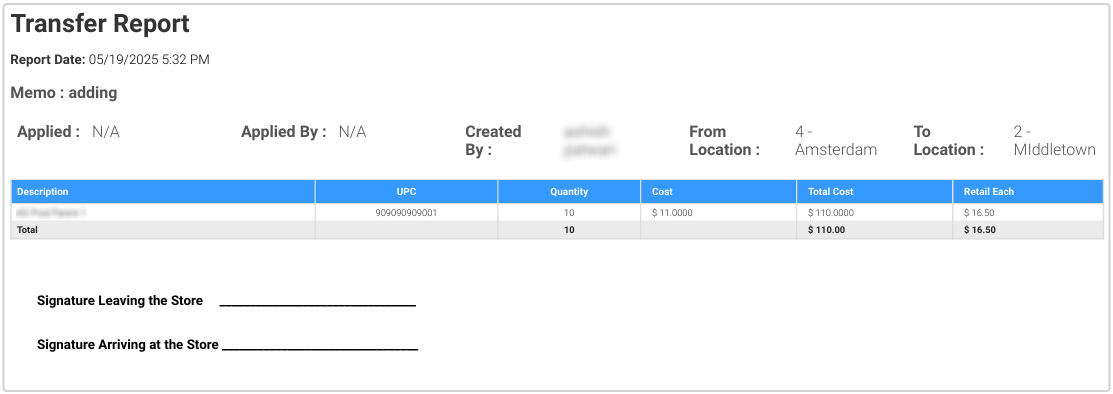Select the Memo : adding text
Image resolution: width=1113 pixels, height=394 pixels.
[x=64, y=92]
